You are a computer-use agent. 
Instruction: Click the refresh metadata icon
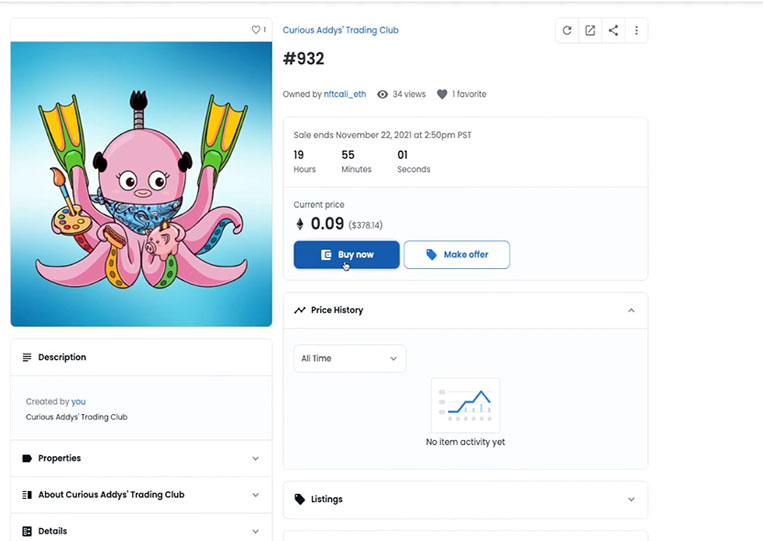pyautogui.click(x=567, y=31)
